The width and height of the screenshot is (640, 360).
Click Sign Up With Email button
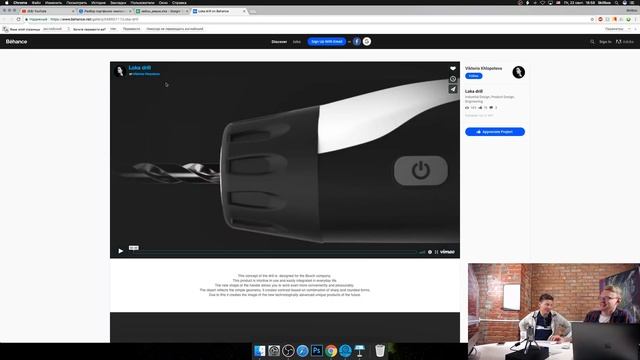pos(327,42)
